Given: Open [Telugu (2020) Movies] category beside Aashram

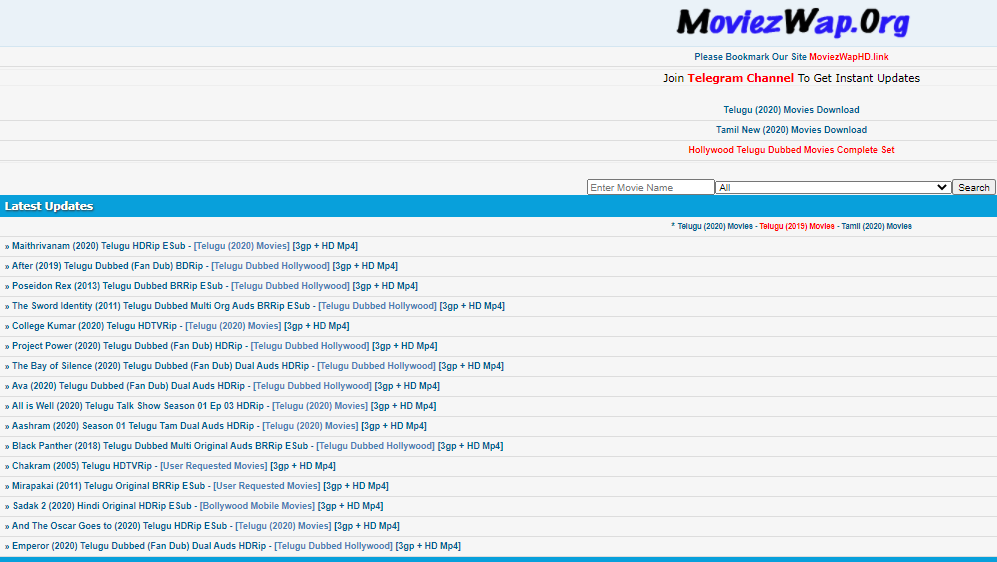Looking at the screenshot, I should pyautogui.click(x=310, y=426).
